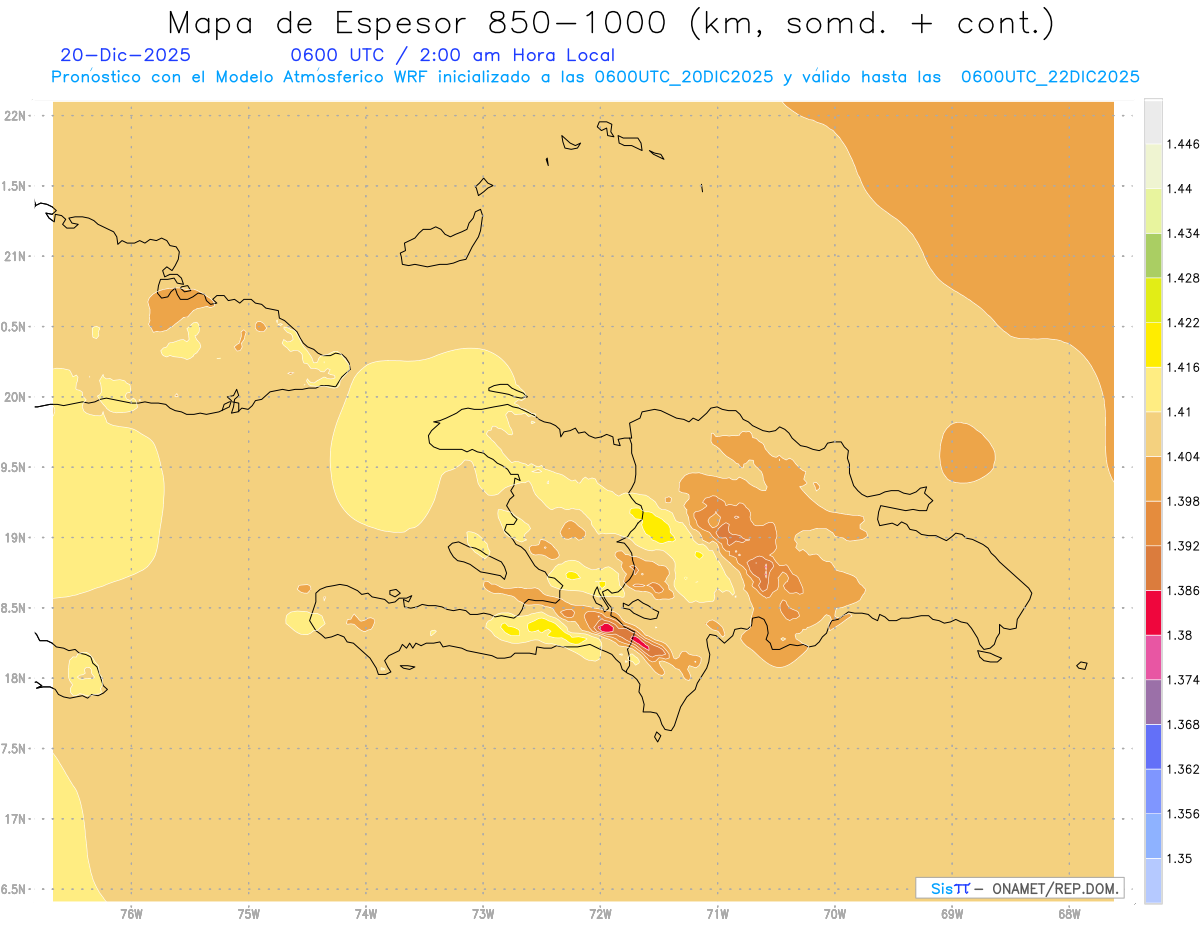Pick the colorbar value '1.416'
The image size is (1200, 927).
1183,367
